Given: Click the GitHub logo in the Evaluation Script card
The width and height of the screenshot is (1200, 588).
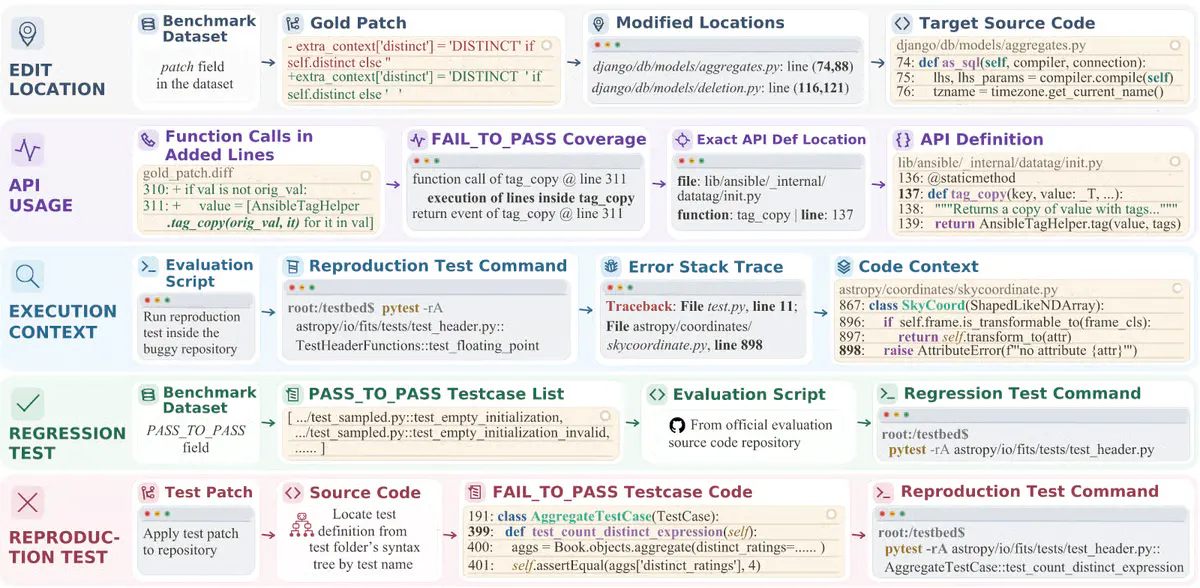Looking at the screenshot, I should pyautogui.click(x=677, y=425).
